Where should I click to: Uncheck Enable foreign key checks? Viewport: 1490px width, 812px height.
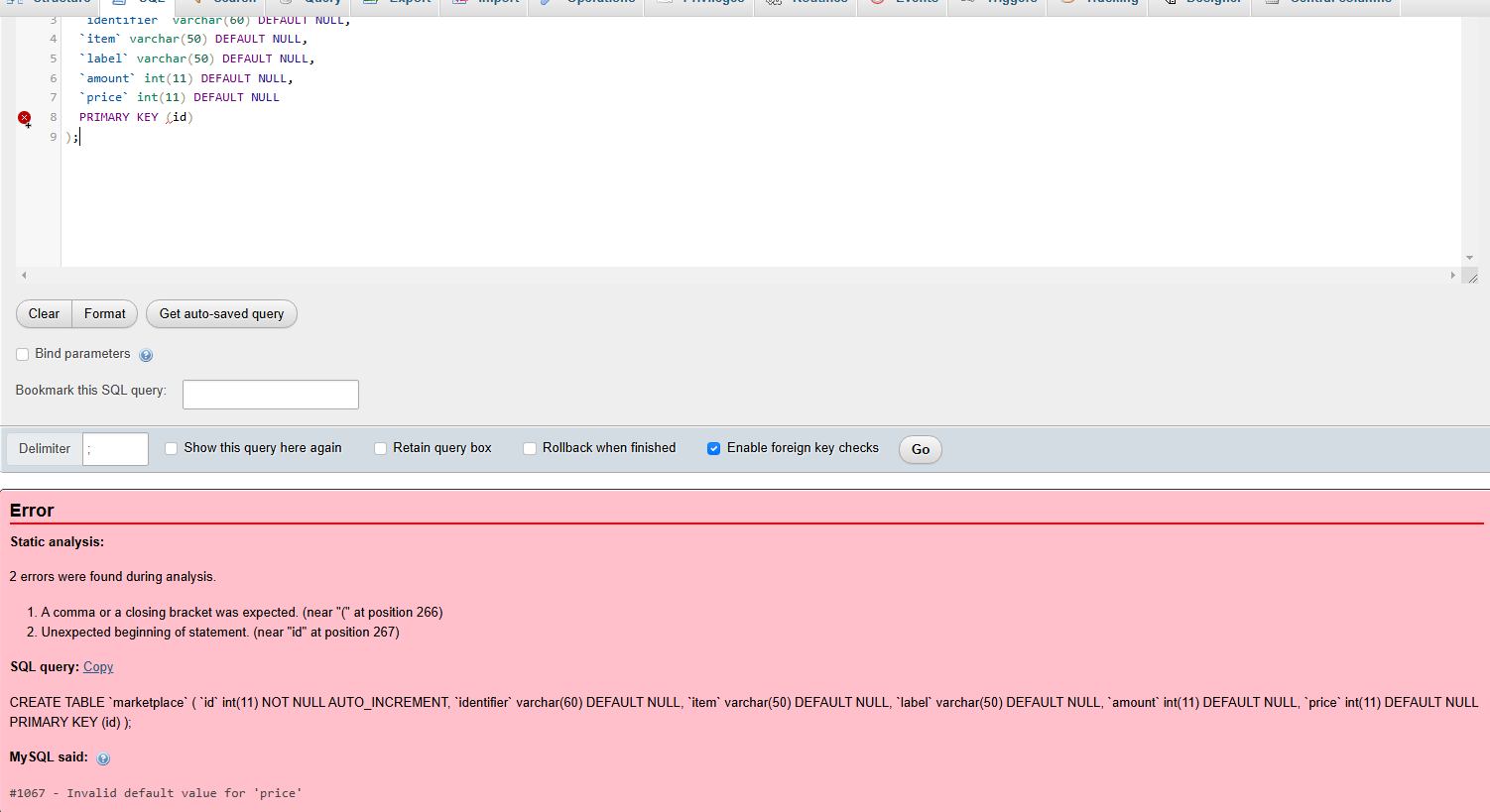[713, 448]
